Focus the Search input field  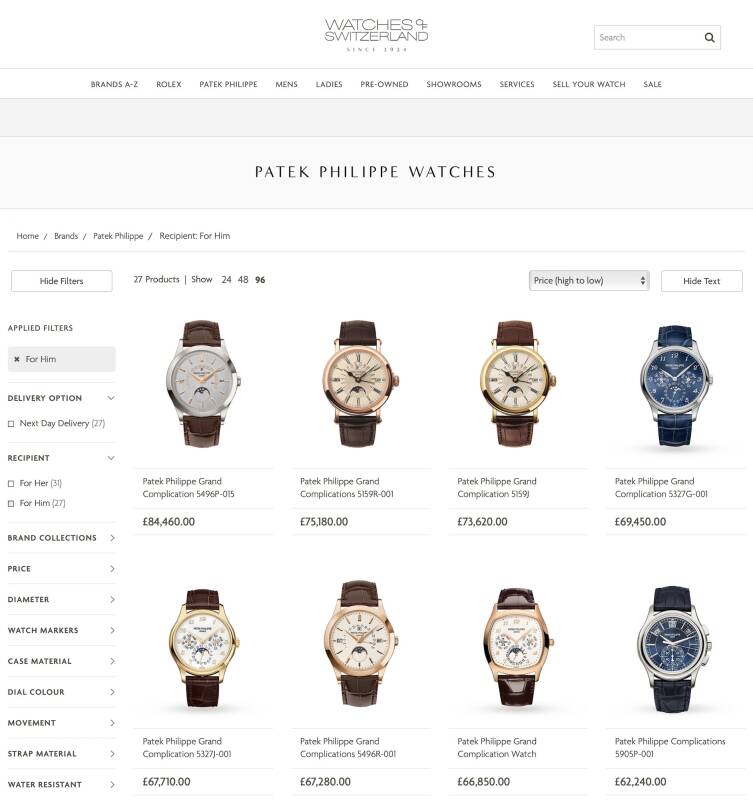[648, 37]
